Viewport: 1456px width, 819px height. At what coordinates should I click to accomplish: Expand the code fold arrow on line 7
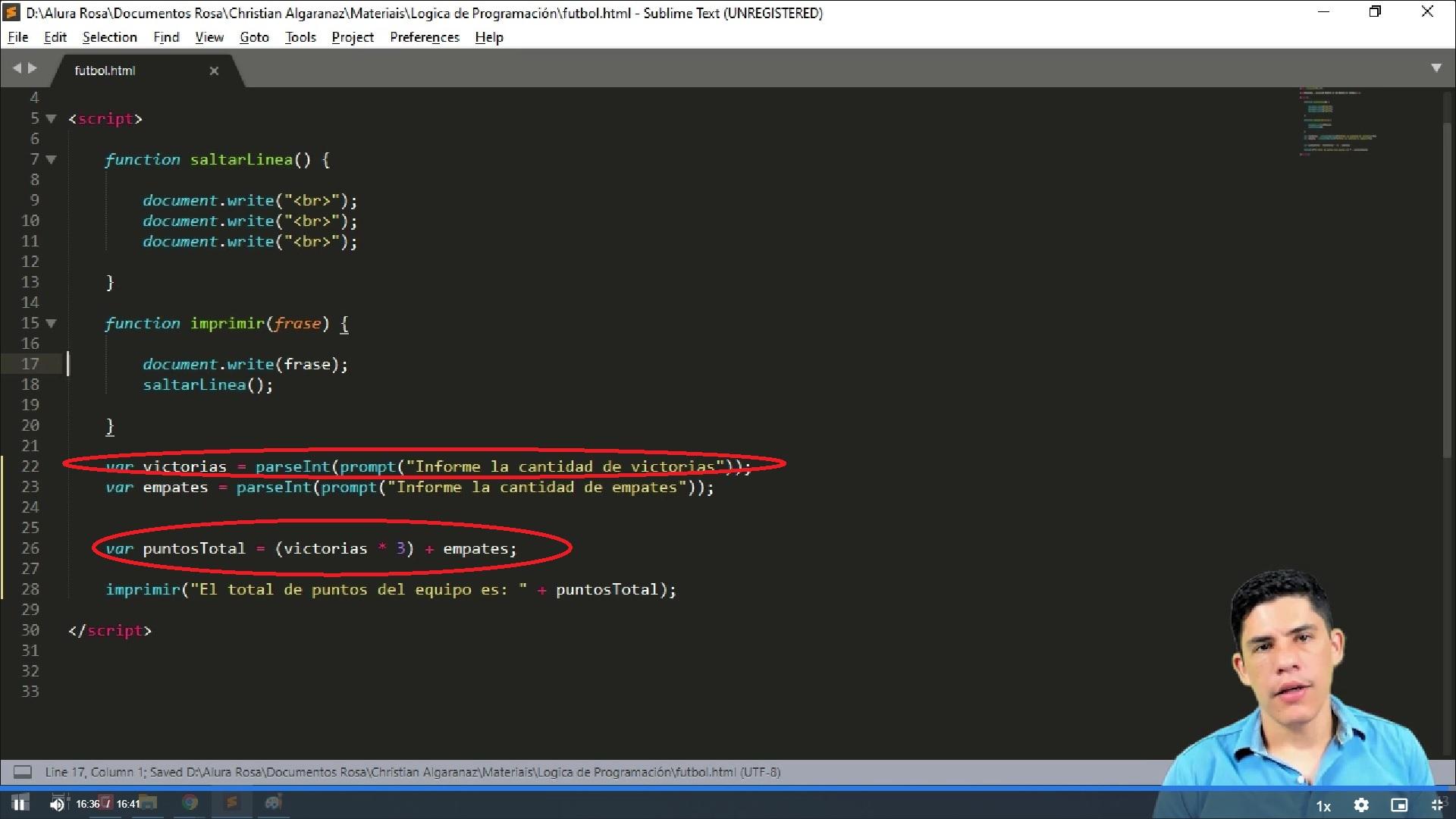(x=52, y=159)
